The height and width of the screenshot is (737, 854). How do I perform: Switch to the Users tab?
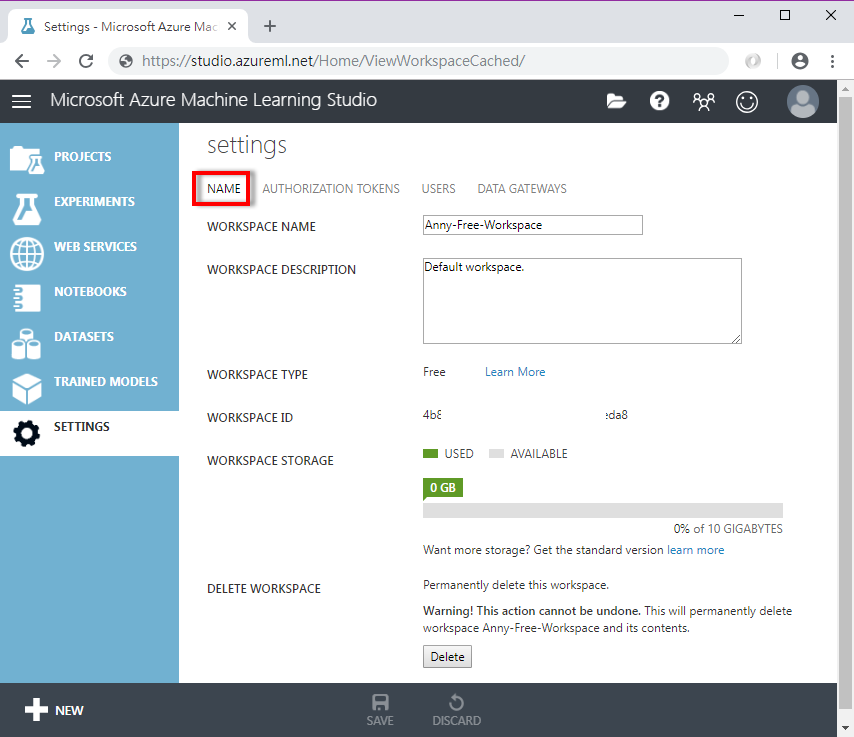438,188
